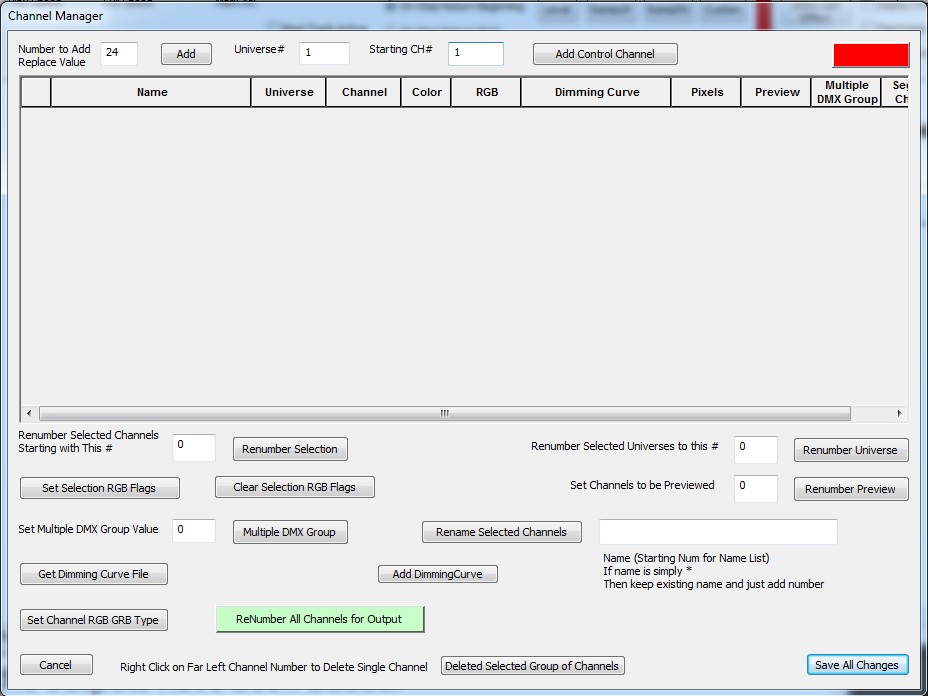Click the Preview column header
The image size is (928, 696).
coord(776,92)
